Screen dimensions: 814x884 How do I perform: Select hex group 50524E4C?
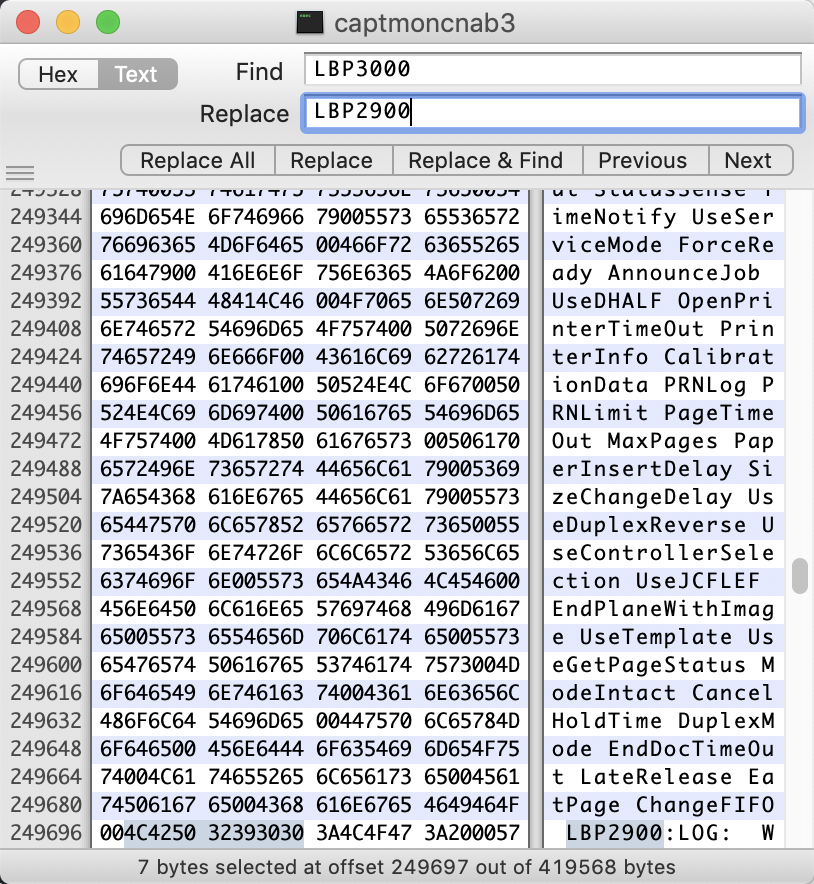coord(364,385)
